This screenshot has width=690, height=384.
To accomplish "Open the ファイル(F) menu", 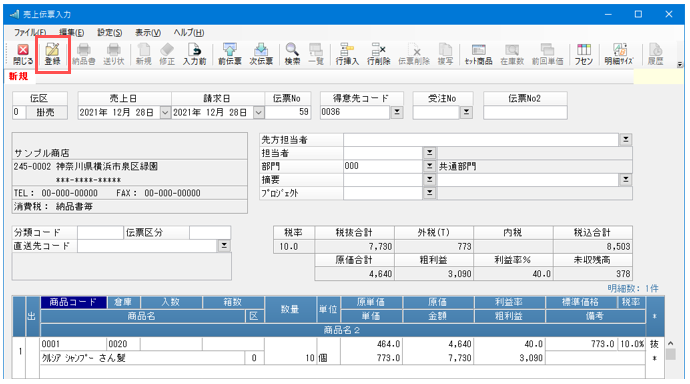I will 30,33.
